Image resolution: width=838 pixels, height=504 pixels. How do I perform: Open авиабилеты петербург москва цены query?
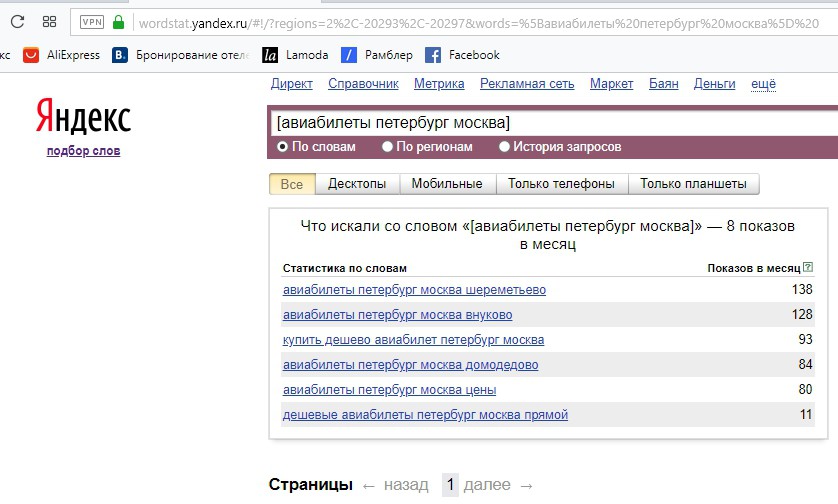389,390
